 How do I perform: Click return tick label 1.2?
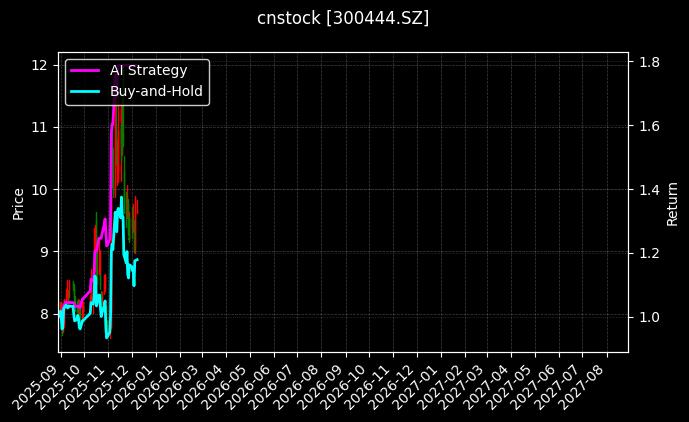coord(649,253)
